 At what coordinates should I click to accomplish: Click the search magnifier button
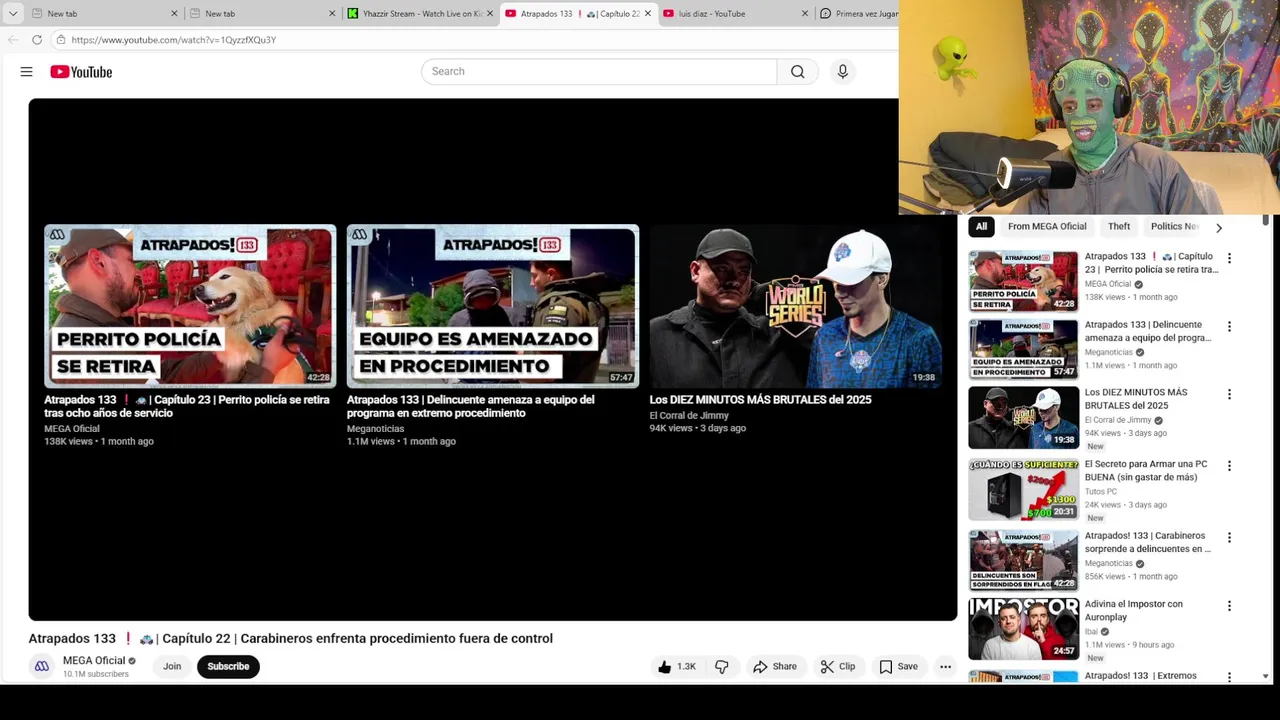[797, 71]
